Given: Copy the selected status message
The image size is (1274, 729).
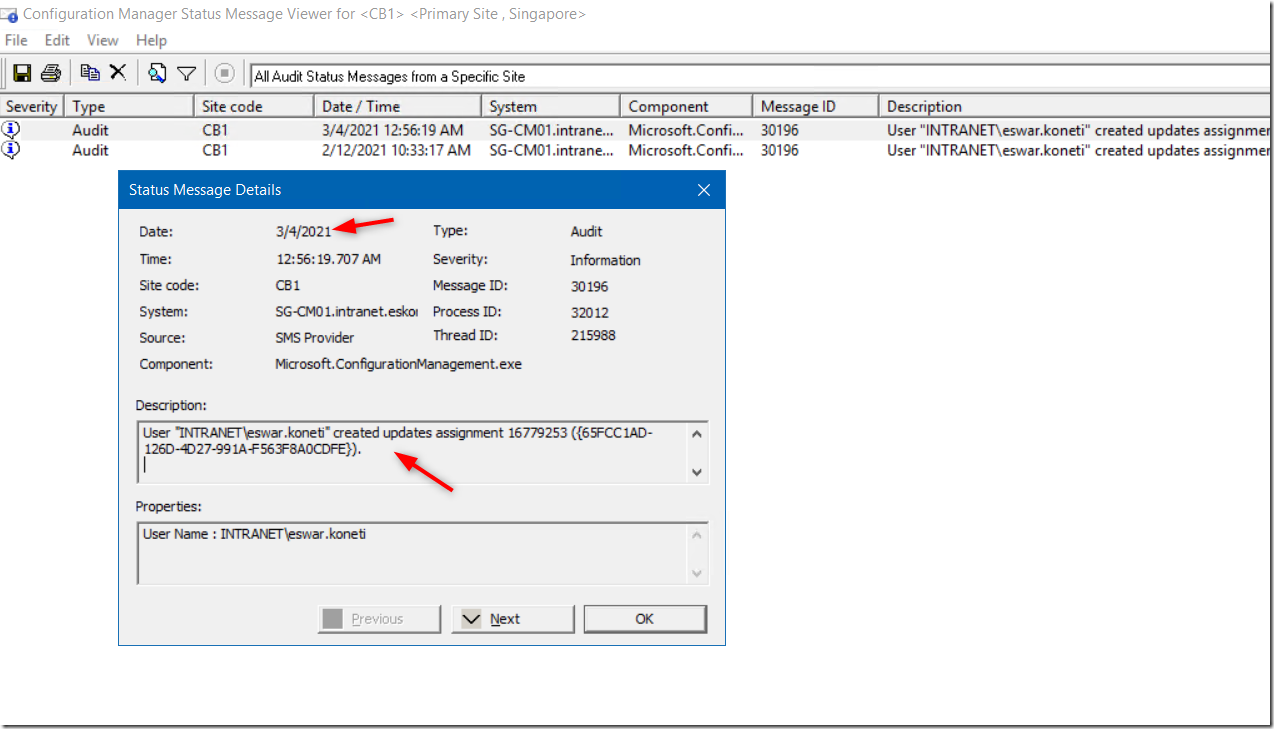Looking at the screenshot, I should [89, 71].
